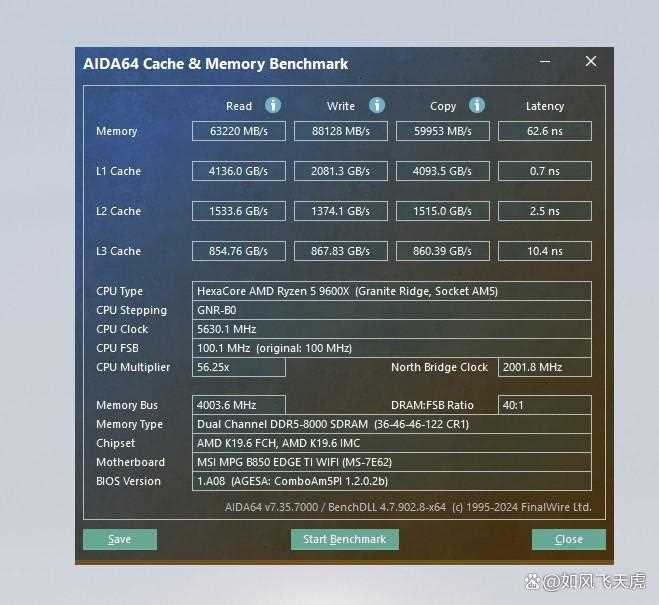This screenshot has width=659, height=605.
Task: Click Memory Type field DDR5-8000 SDRAM
Action: pos(392,424)
